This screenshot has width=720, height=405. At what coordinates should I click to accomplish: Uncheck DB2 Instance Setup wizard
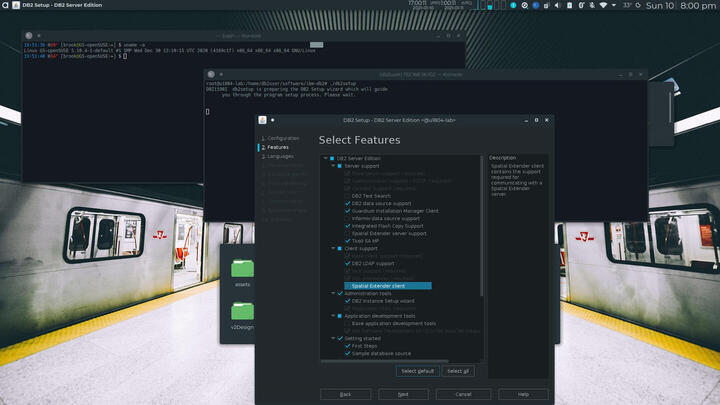click(348, 301)
